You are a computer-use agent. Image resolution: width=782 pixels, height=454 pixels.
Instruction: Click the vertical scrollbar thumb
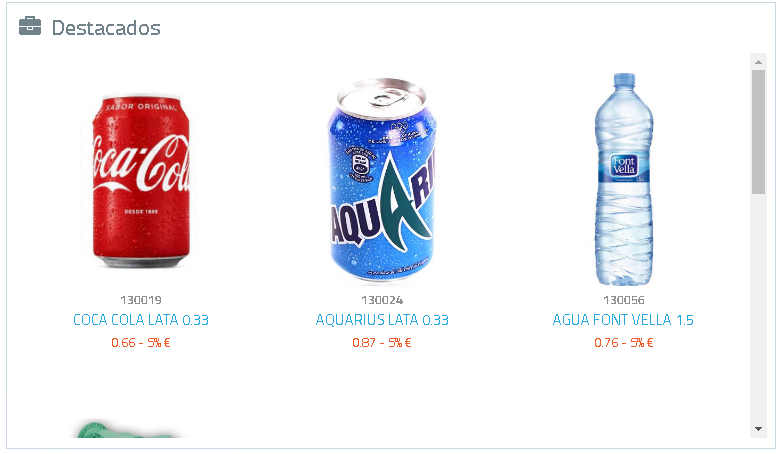tap(758, 132)
